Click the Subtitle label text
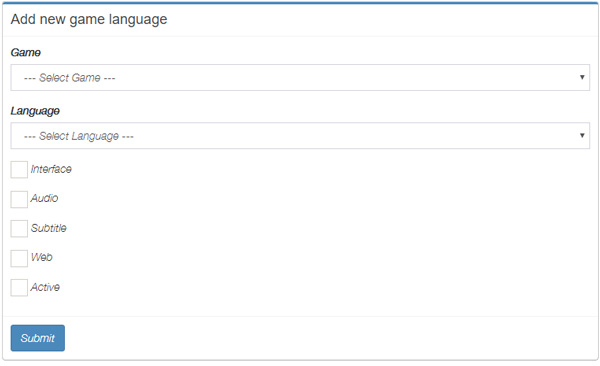 coord(49,228)
